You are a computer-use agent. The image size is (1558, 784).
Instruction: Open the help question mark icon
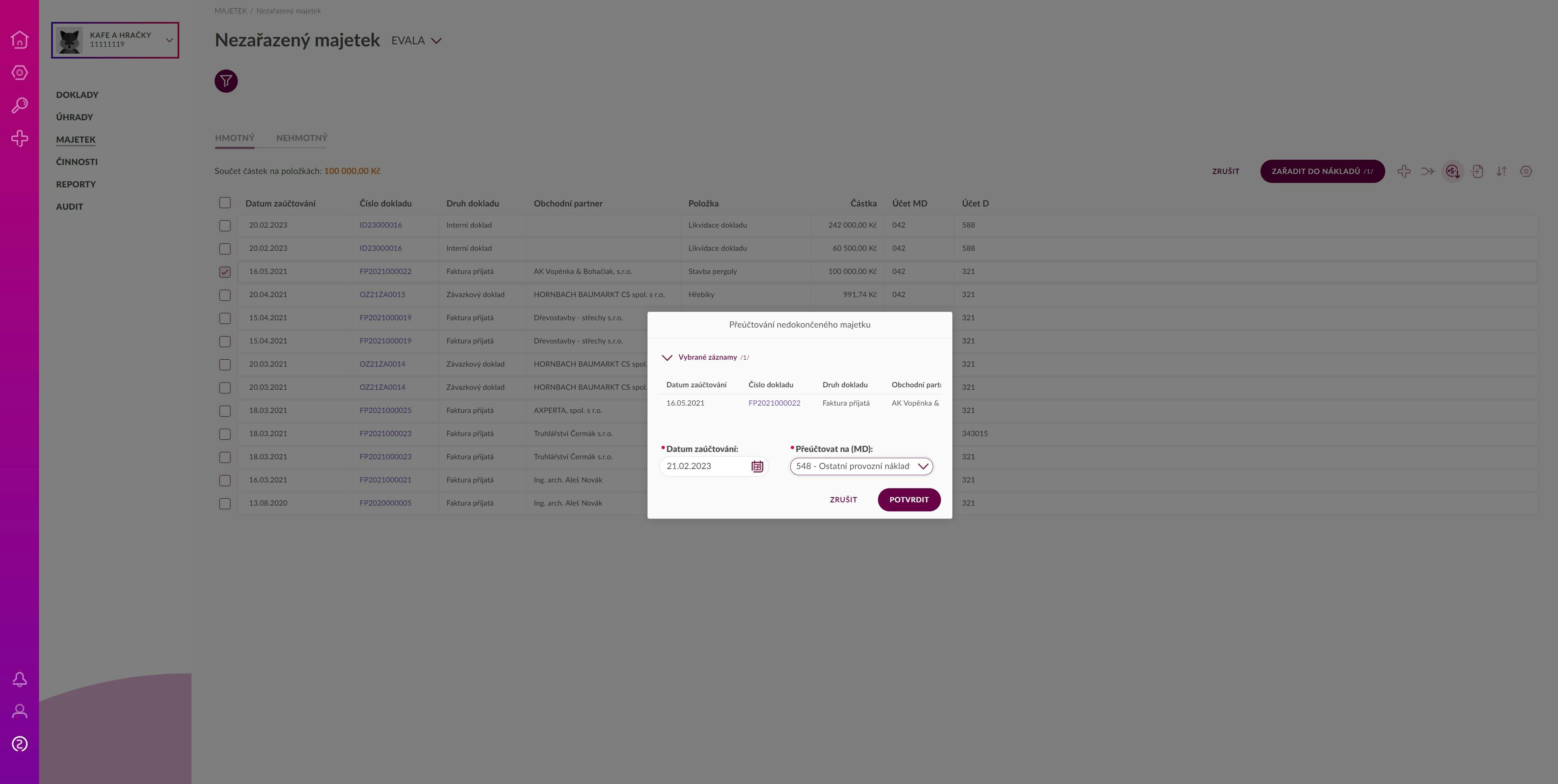(20, 743)
